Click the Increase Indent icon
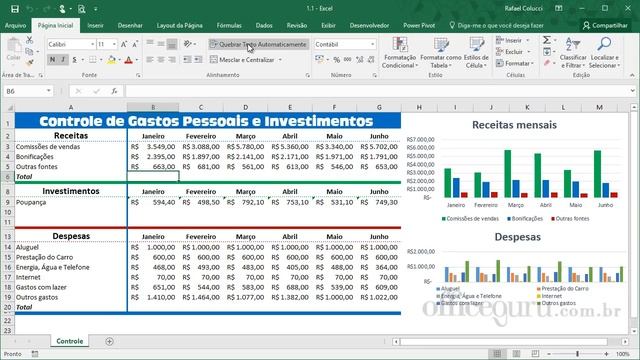 pos(198,60)
